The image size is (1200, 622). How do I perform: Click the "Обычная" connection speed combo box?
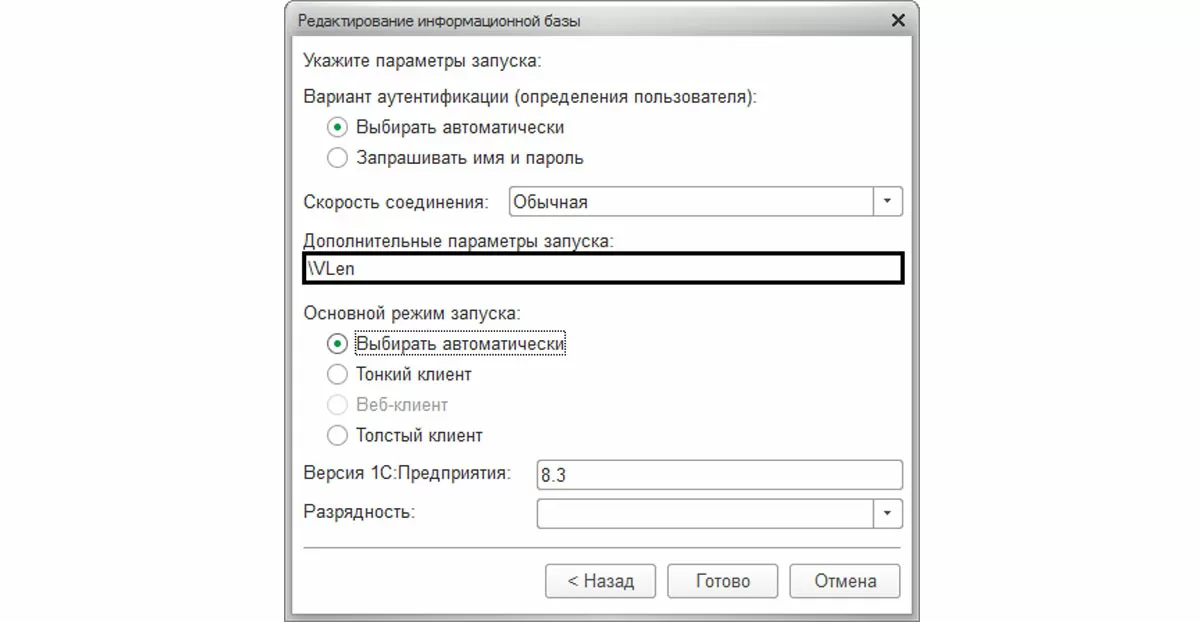(x=690, y=201)
